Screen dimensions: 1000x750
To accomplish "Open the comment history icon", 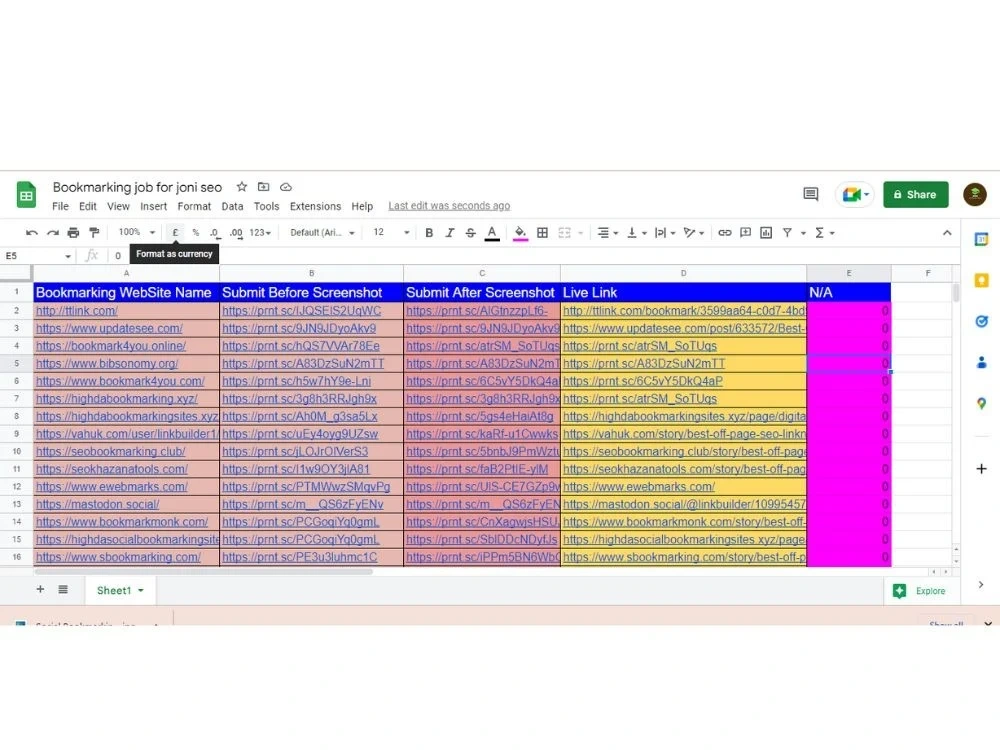I will [x=811, y=194].
